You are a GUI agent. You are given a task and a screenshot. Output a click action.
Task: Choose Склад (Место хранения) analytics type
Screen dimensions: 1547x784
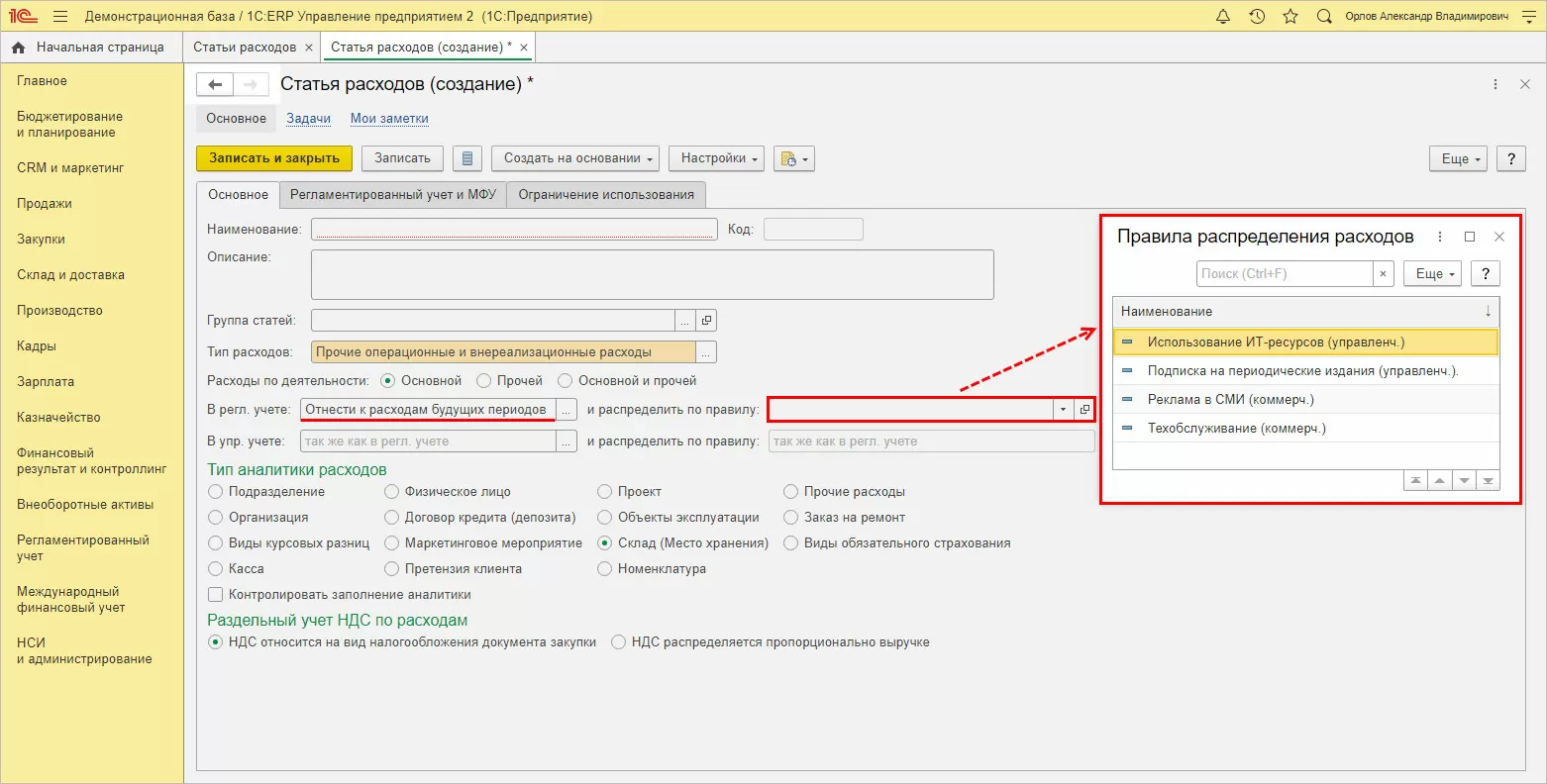(605, 543)
